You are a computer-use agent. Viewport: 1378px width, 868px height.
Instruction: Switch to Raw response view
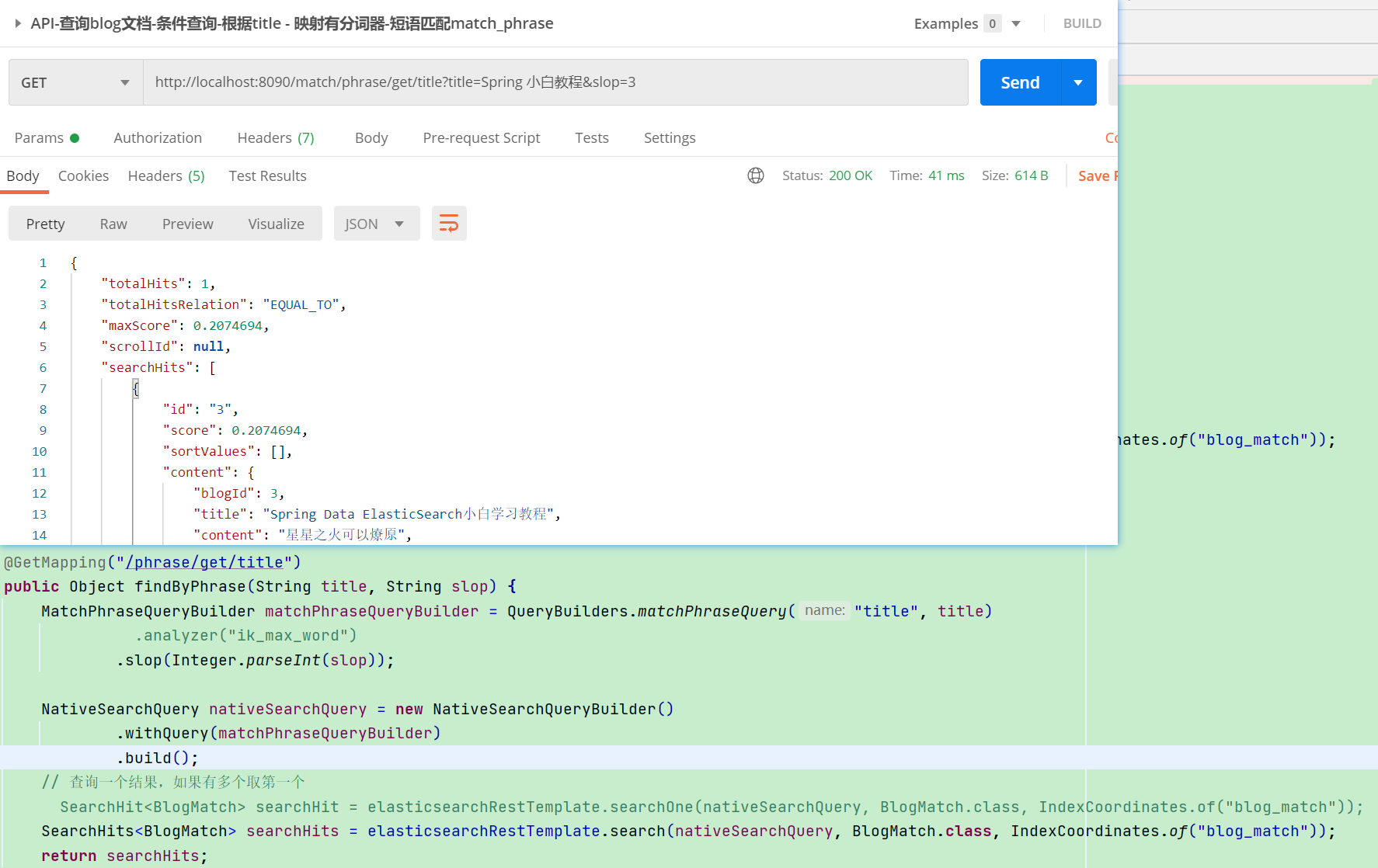pyautogui.click(x=113, y=223)
